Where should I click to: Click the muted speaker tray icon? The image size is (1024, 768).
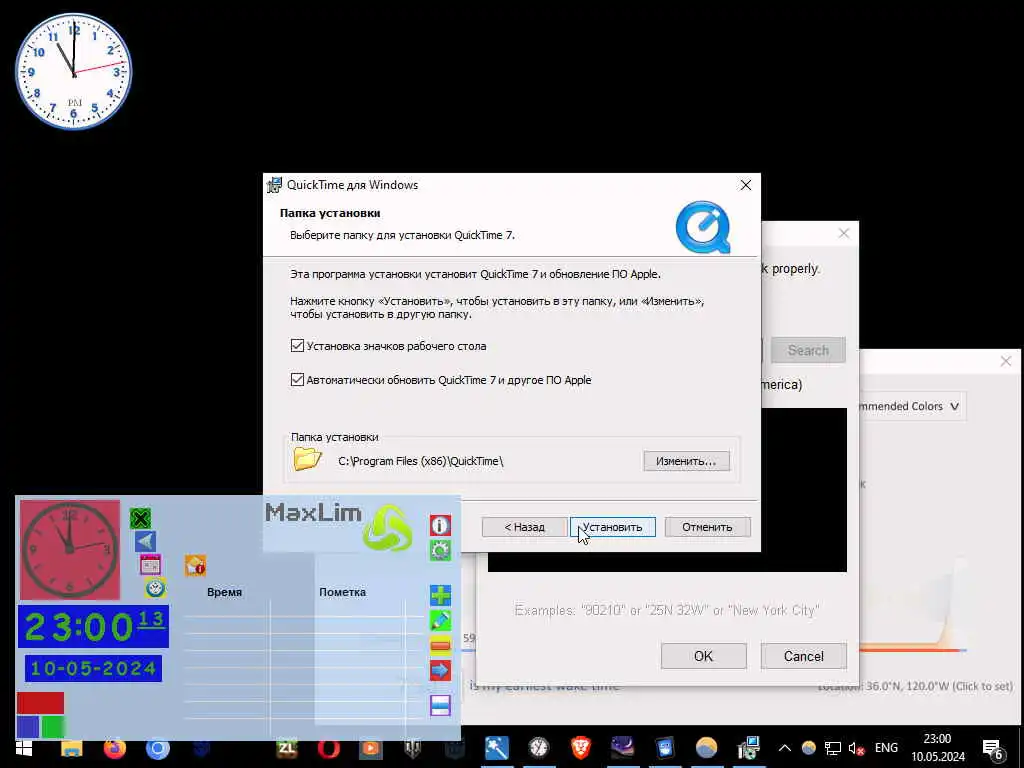(856, 748)
